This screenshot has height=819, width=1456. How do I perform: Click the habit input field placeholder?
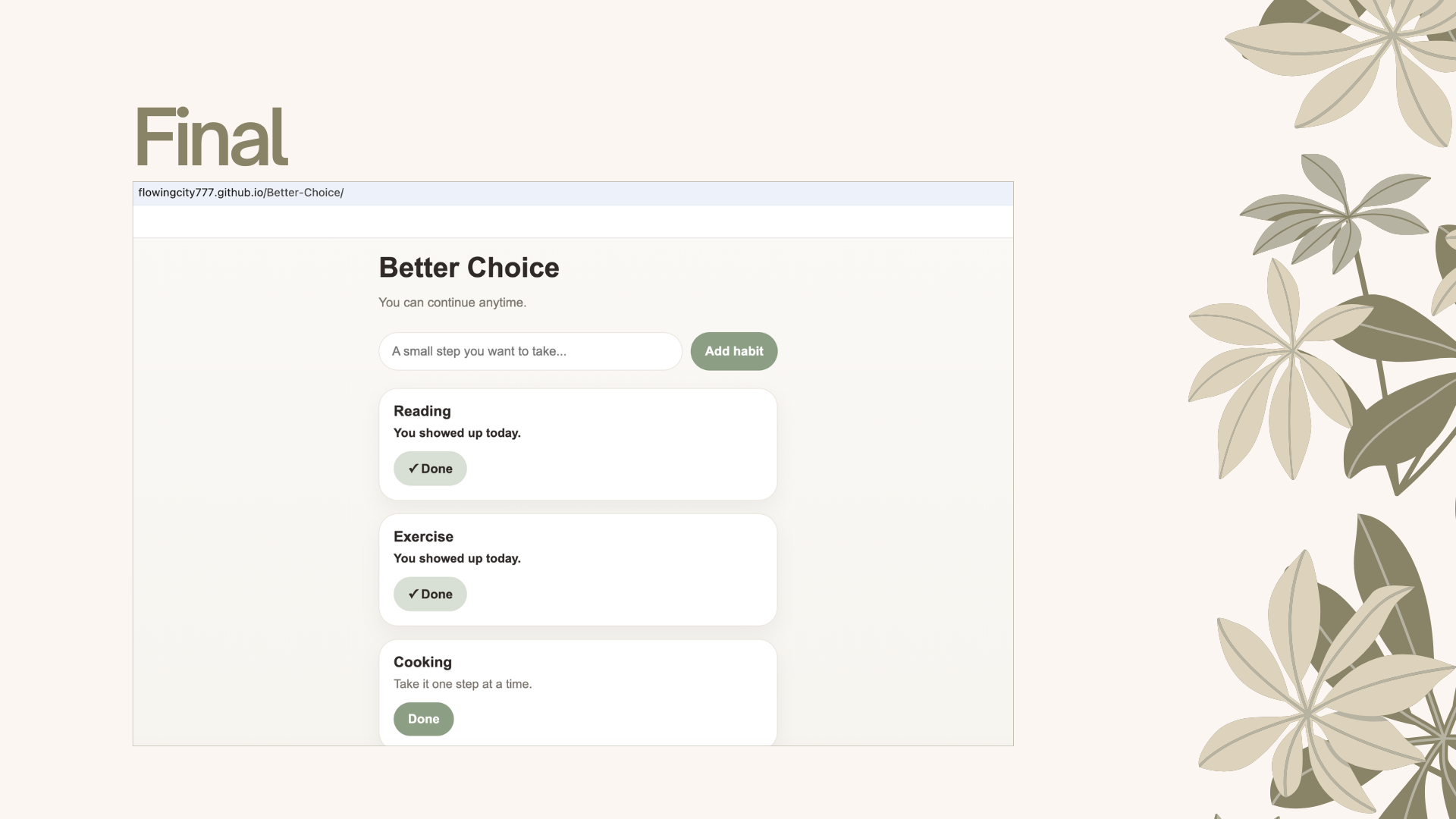[479, 351]
